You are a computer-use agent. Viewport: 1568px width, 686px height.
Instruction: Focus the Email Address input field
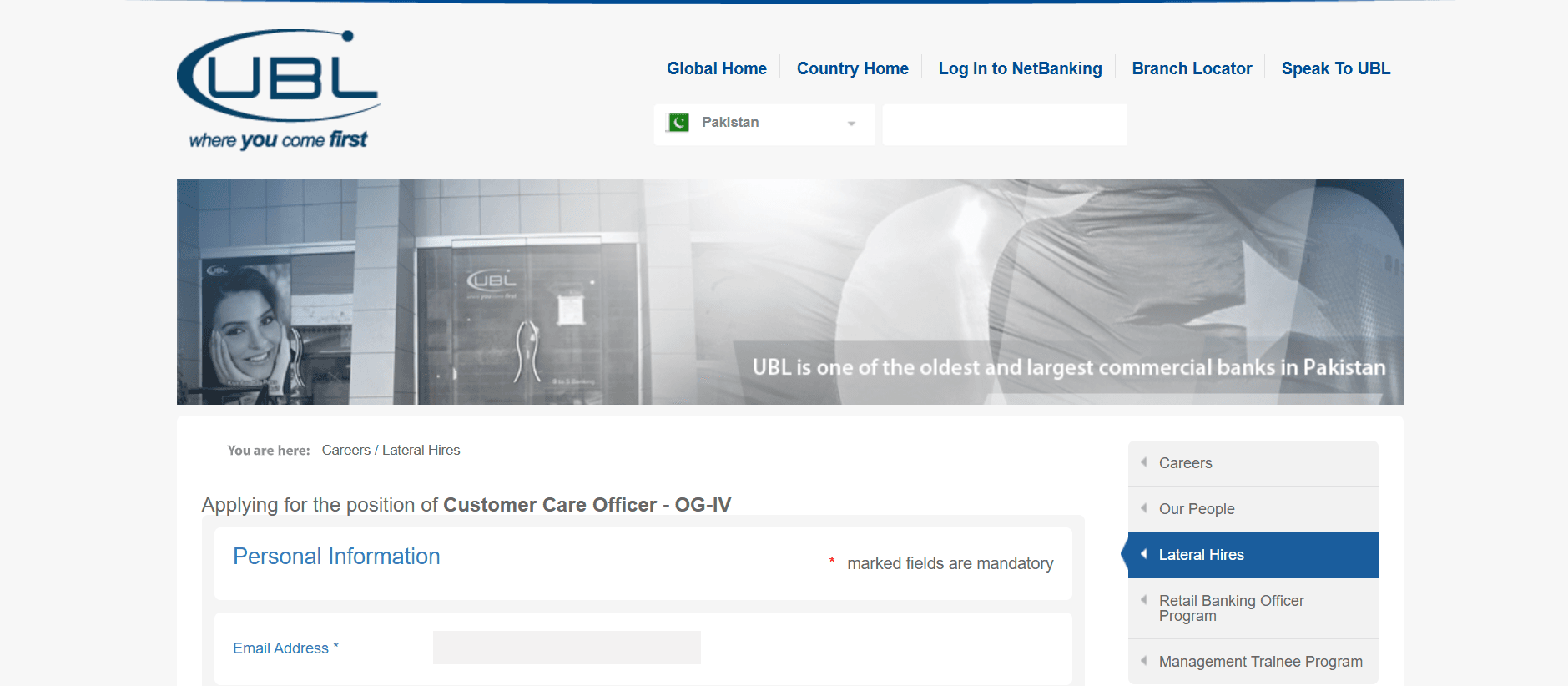[567, 648]
